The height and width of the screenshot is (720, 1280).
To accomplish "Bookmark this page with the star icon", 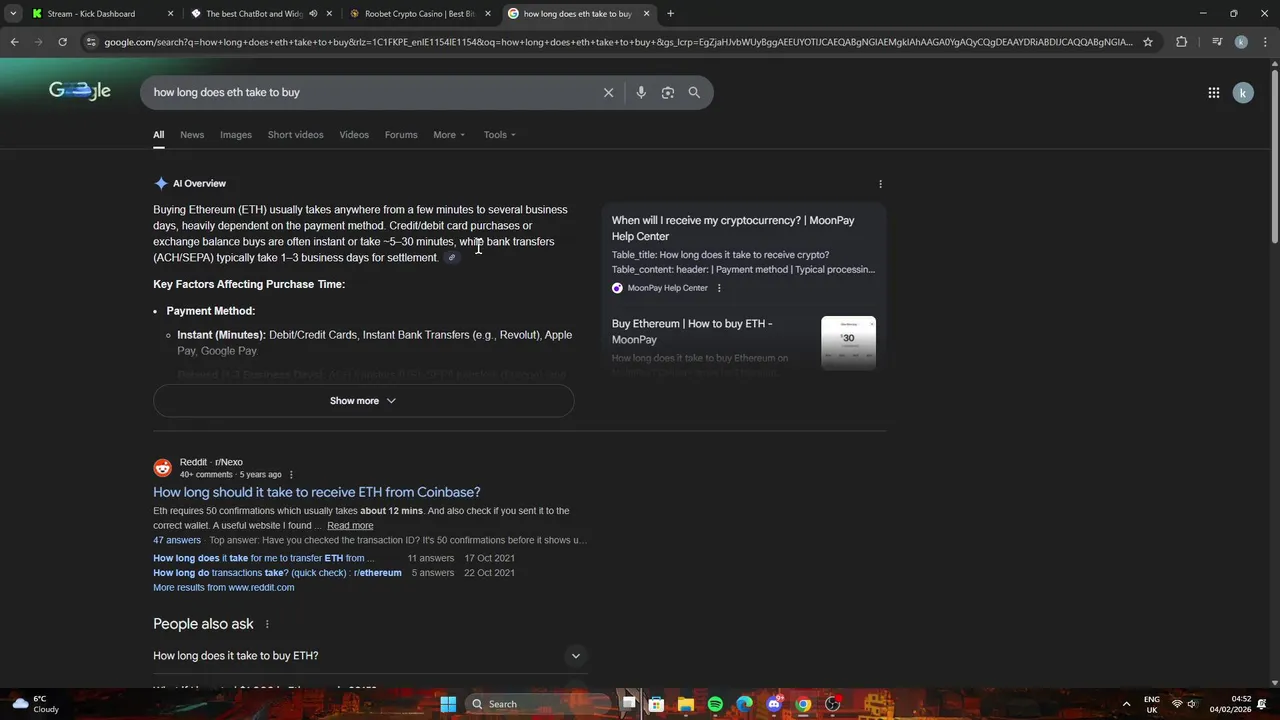I will click(1148, 42).
